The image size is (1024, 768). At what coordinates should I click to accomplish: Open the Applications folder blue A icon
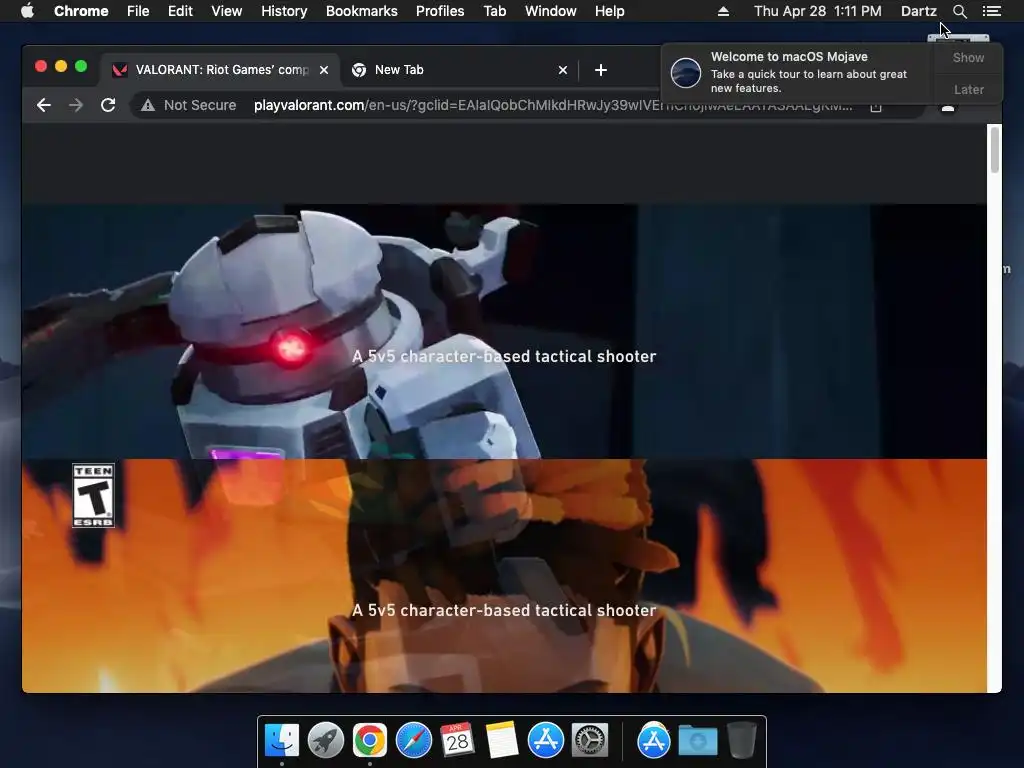[653, 740]
